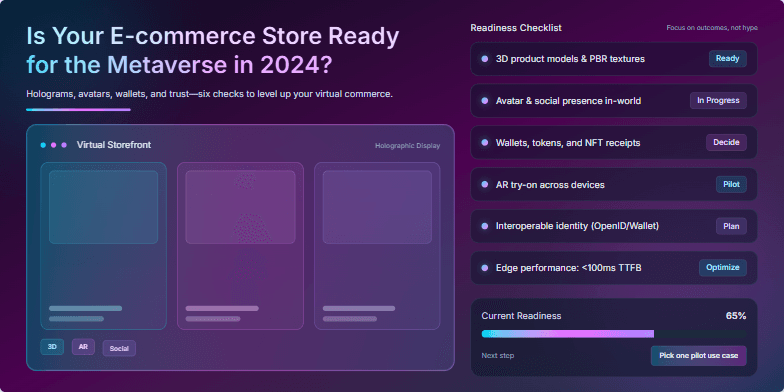Click bullet beside Wallets, tokens, NFT receipts
This screenshot has width=784, height=392.
[484, 142]
